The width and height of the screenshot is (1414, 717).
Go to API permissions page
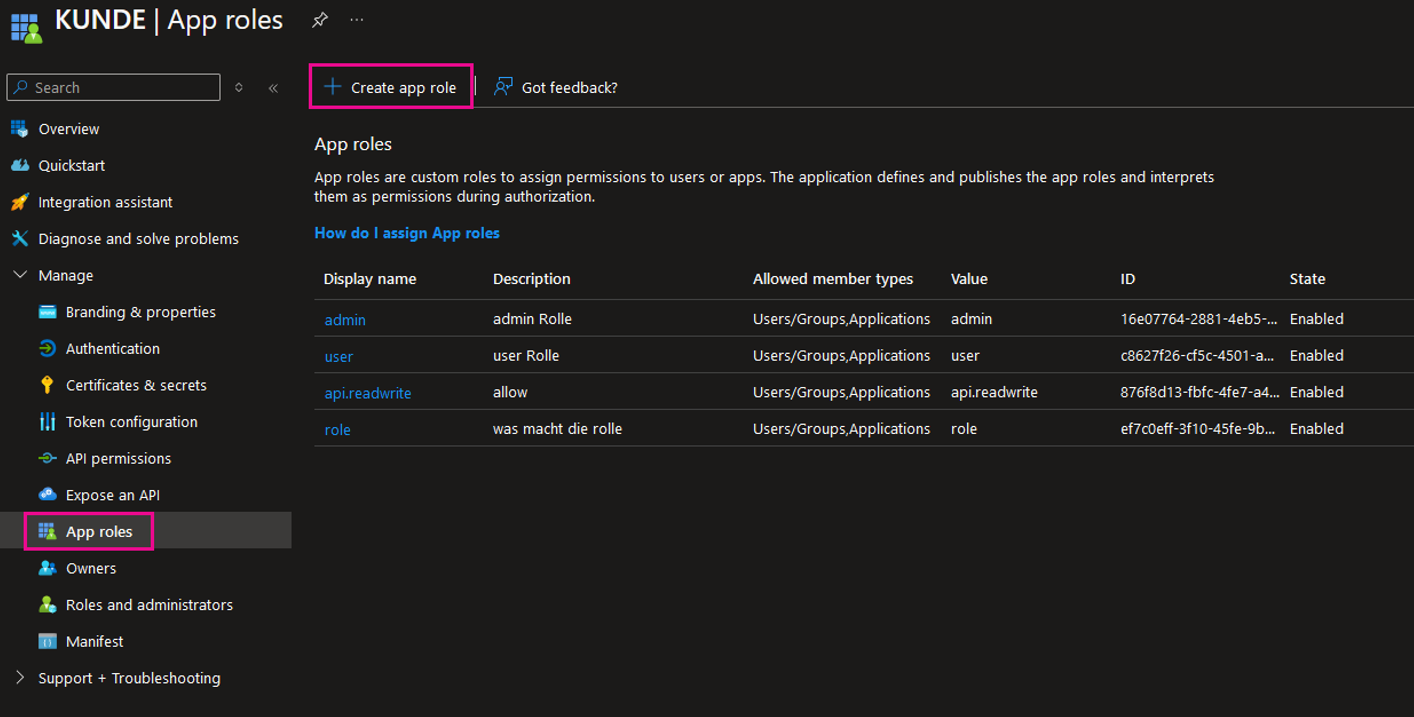[118, 459]
